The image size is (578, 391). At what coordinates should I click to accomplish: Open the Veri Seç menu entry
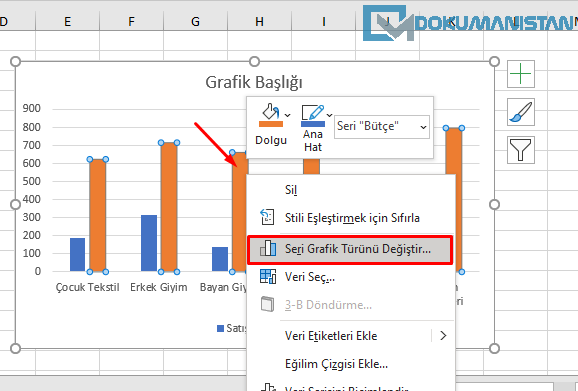[351, 277]
